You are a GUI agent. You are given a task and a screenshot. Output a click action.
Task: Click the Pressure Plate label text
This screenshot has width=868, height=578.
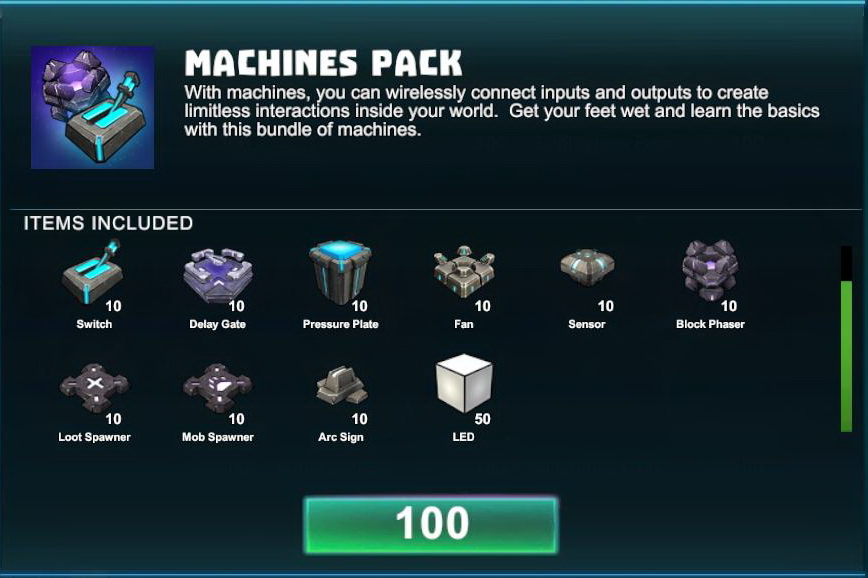(340, 324)
